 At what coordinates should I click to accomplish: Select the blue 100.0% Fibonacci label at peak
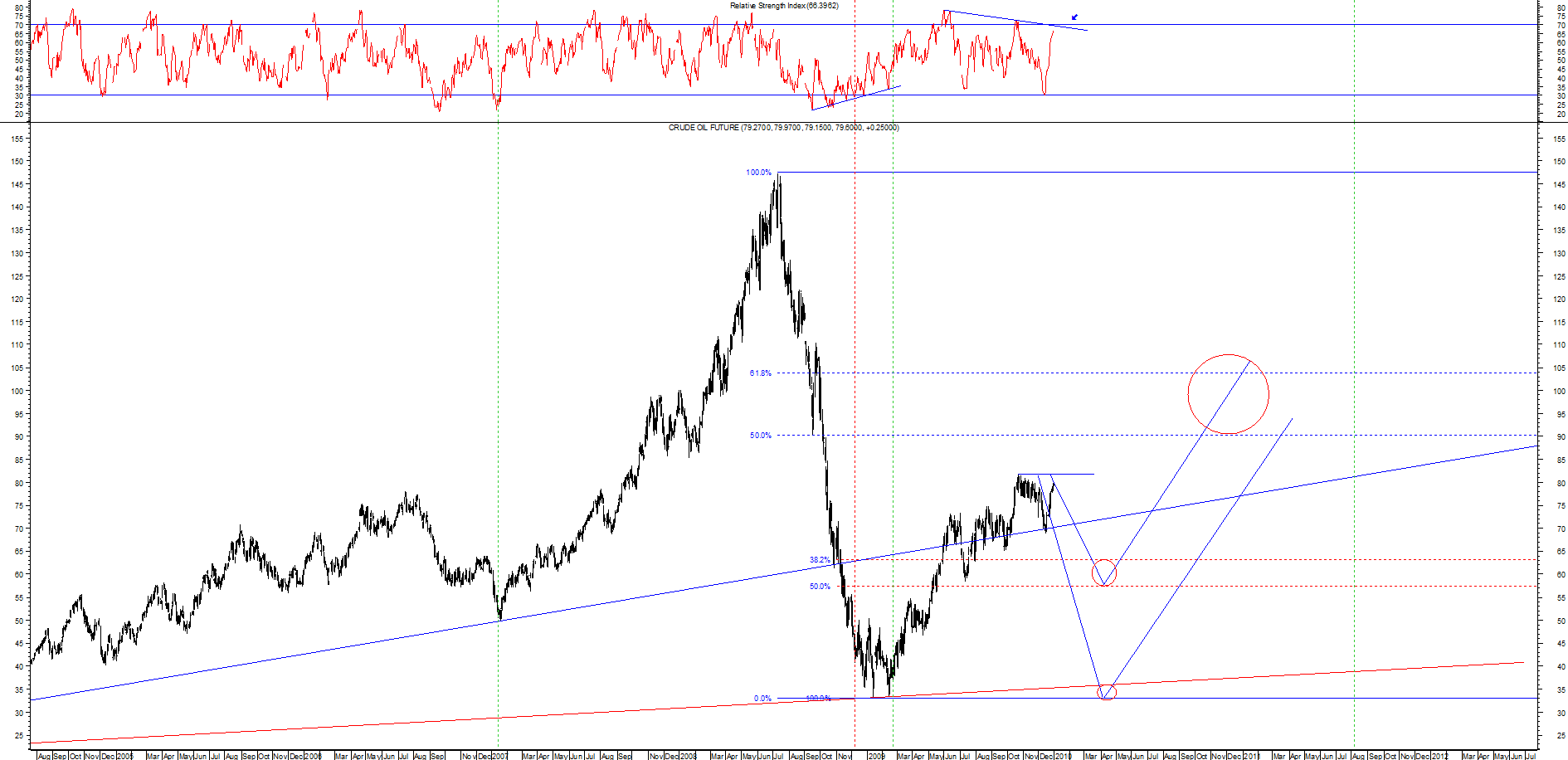click(758, 173)
